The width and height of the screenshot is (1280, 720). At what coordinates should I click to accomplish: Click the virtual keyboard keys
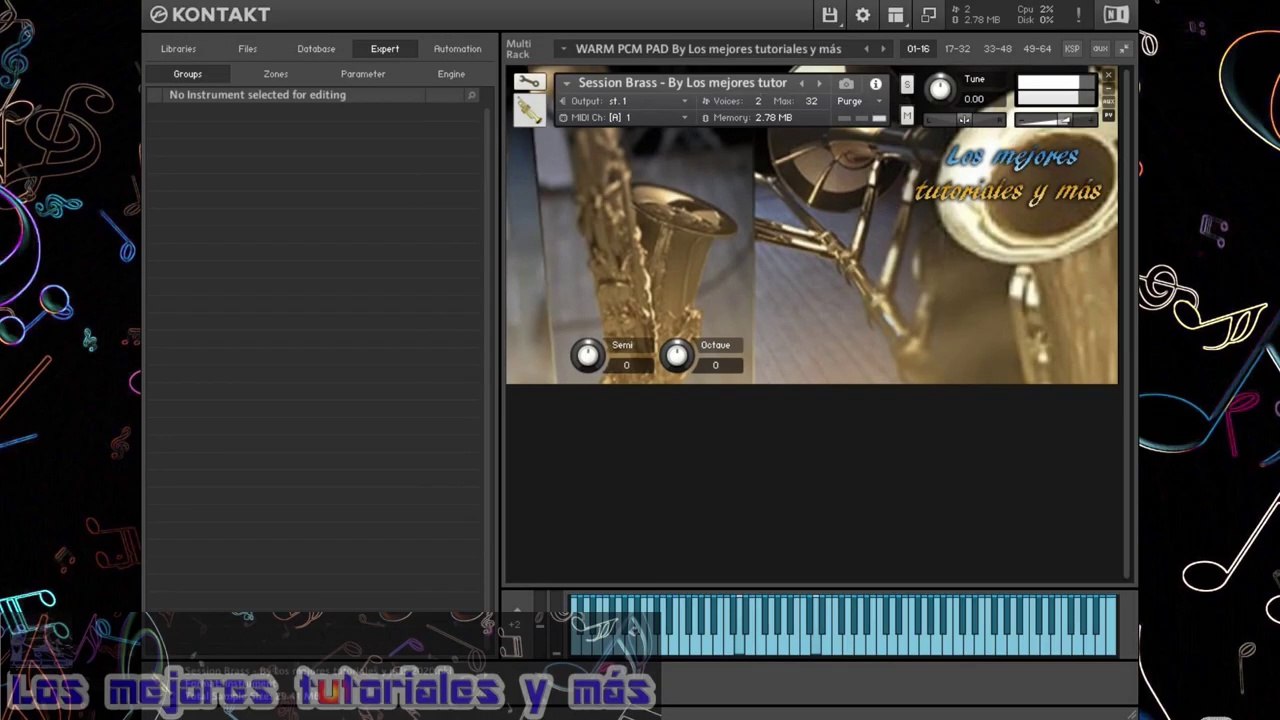pyautogui.click(x=843, y=625)
